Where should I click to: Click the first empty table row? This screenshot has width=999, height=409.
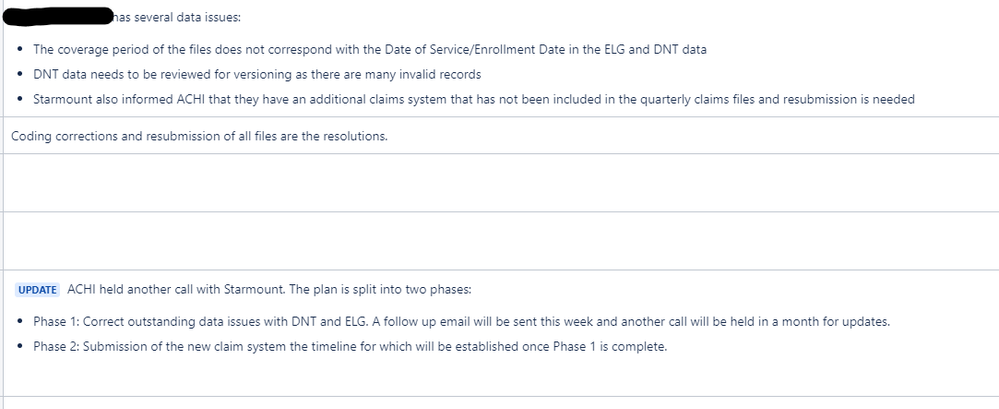500,183
